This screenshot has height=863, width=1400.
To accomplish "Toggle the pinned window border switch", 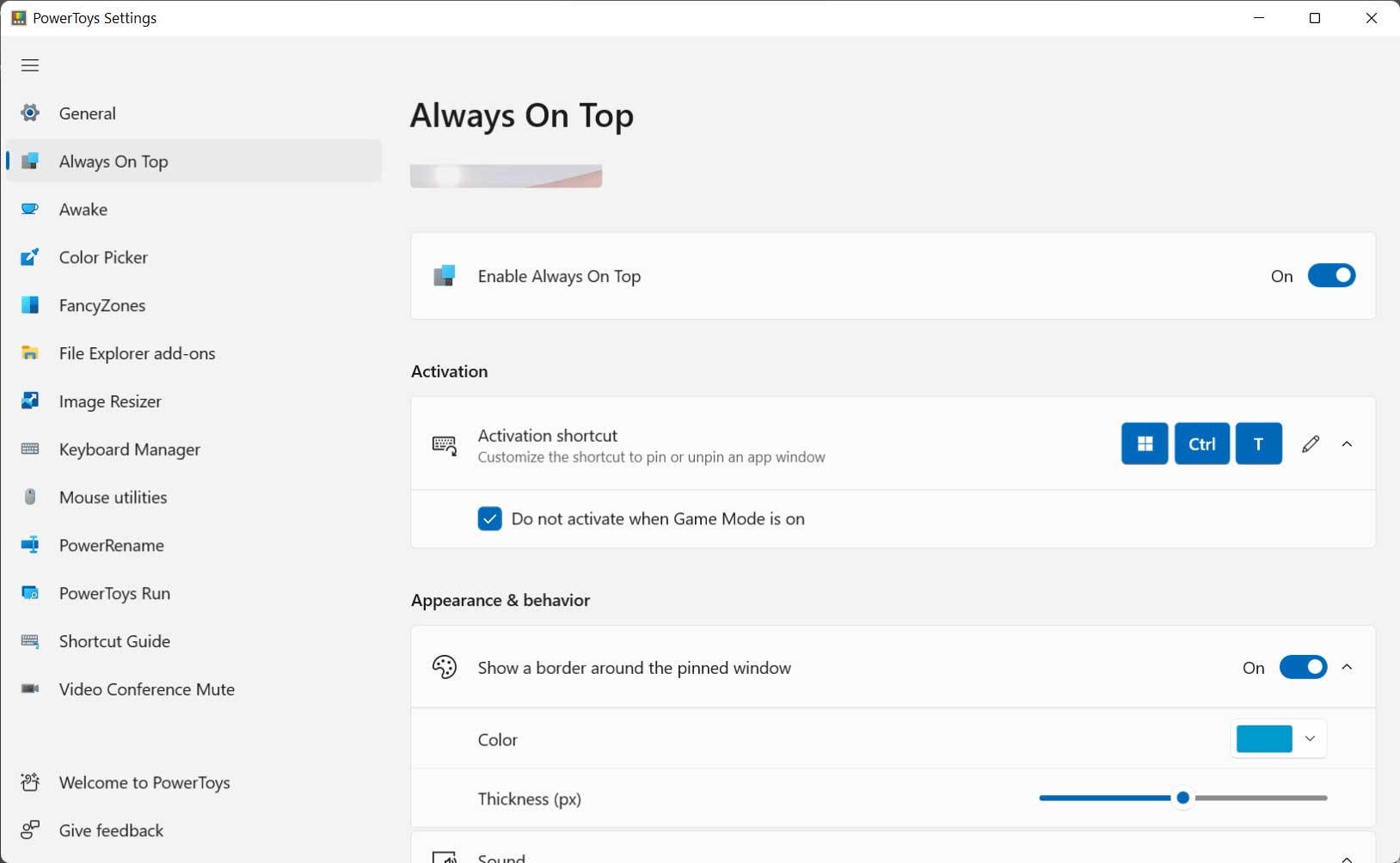I will point(1303,667).
